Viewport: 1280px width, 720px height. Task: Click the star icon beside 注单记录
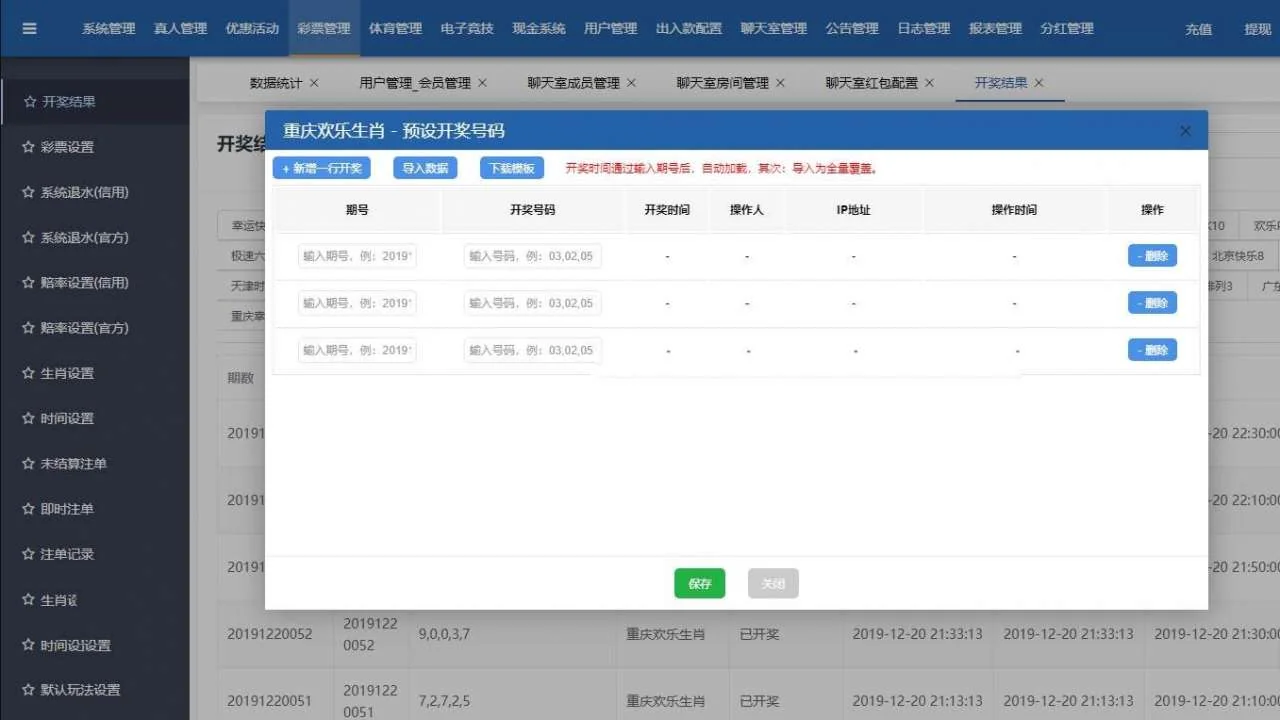[28, 554]
